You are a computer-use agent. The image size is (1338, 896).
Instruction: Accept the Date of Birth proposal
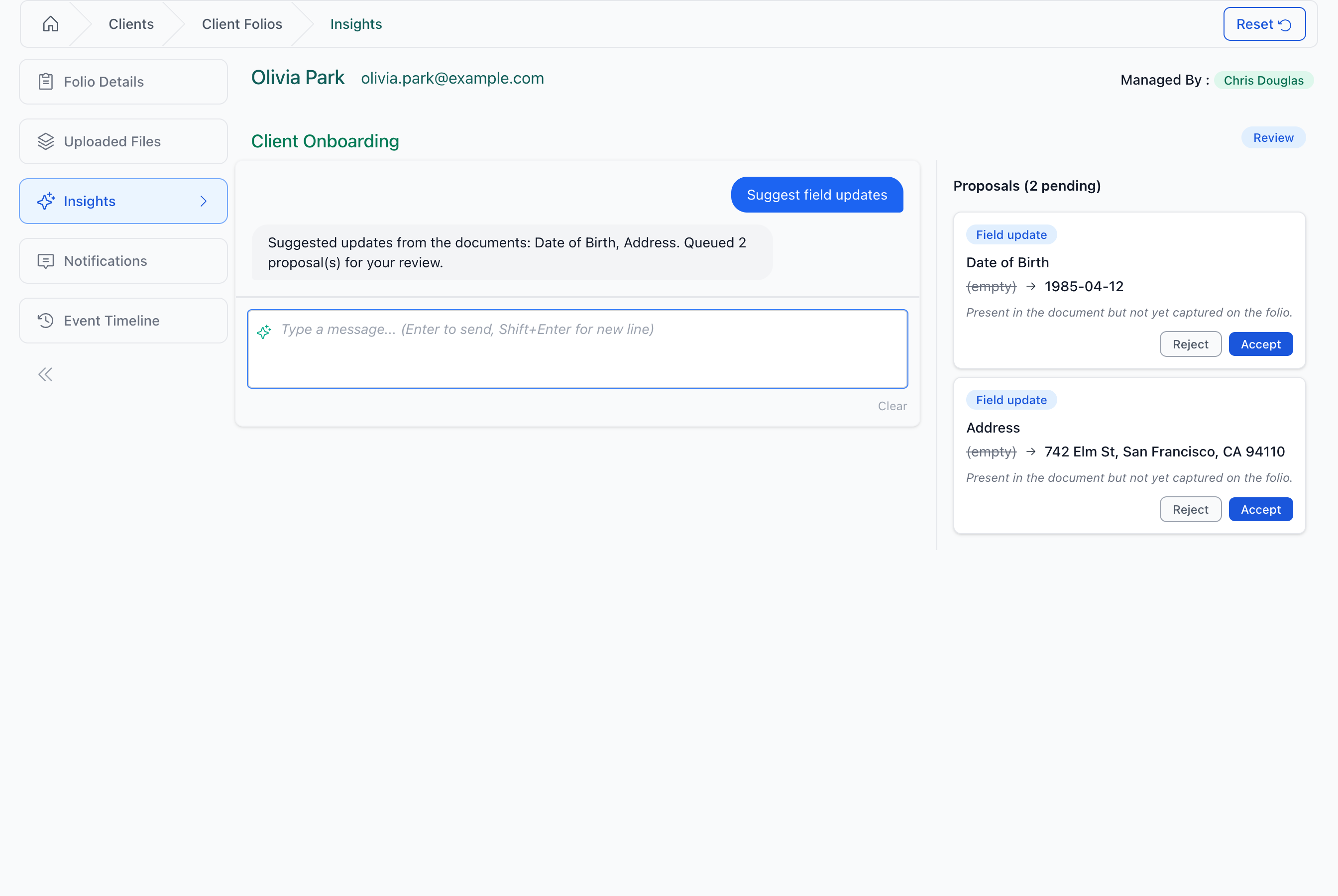(x=1260, y=344)
